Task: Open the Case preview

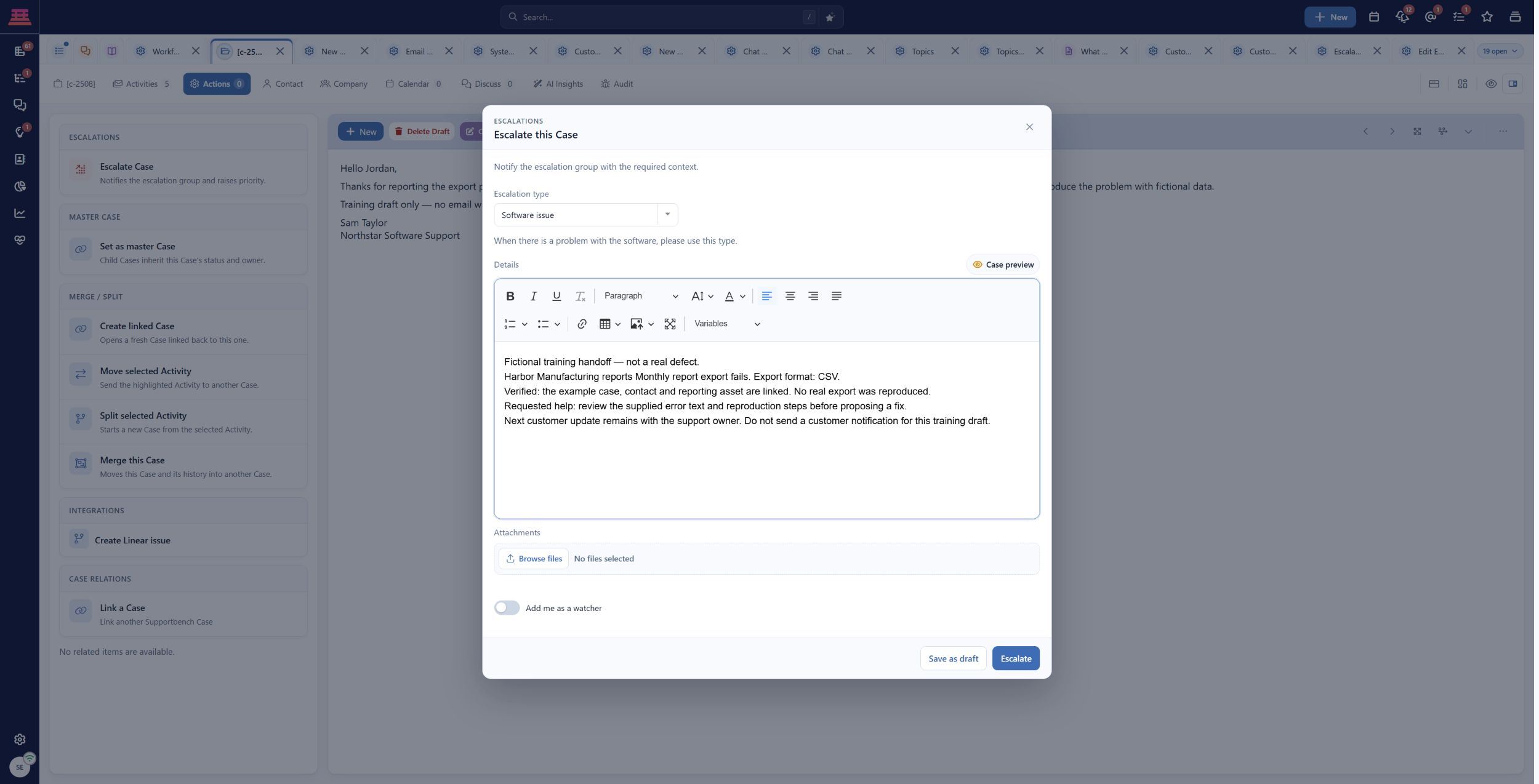Action: [1002, 265]
